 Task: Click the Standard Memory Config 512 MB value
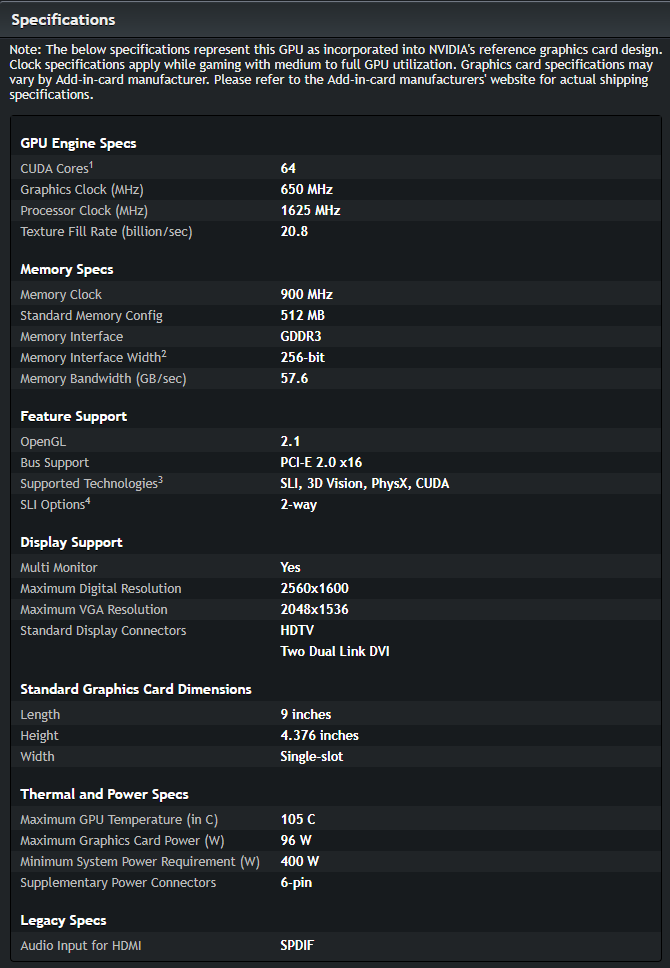pos(303,315)
